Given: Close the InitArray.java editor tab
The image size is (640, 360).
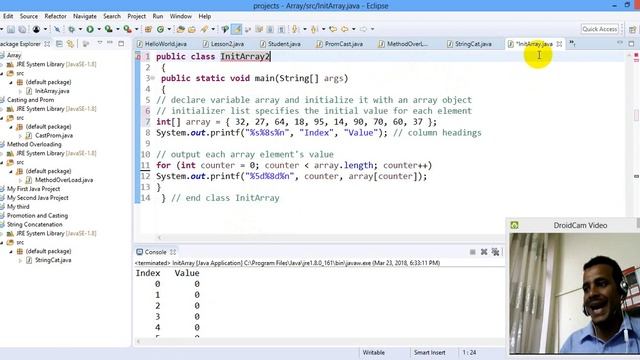Looking at the screenshot, I should (559, 44).
